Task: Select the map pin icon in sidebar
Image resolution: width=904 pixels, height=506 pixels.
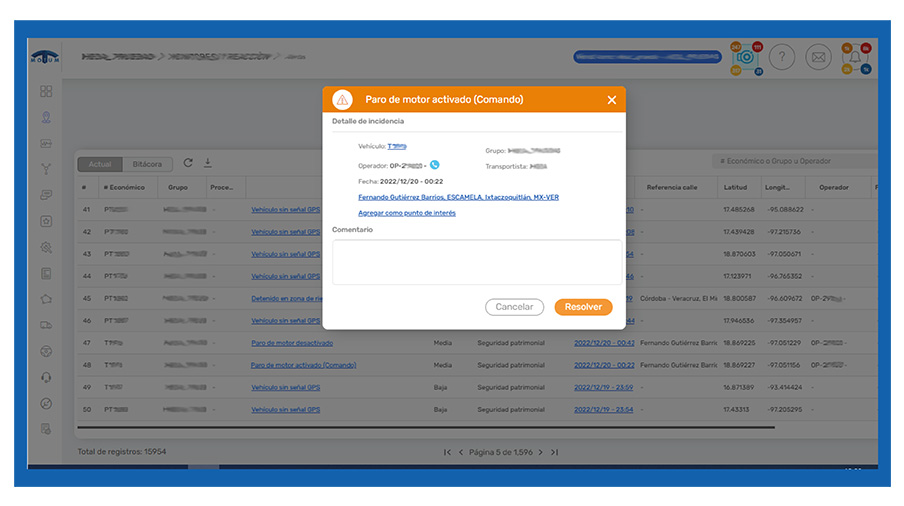Action: (x=46, y=117)
